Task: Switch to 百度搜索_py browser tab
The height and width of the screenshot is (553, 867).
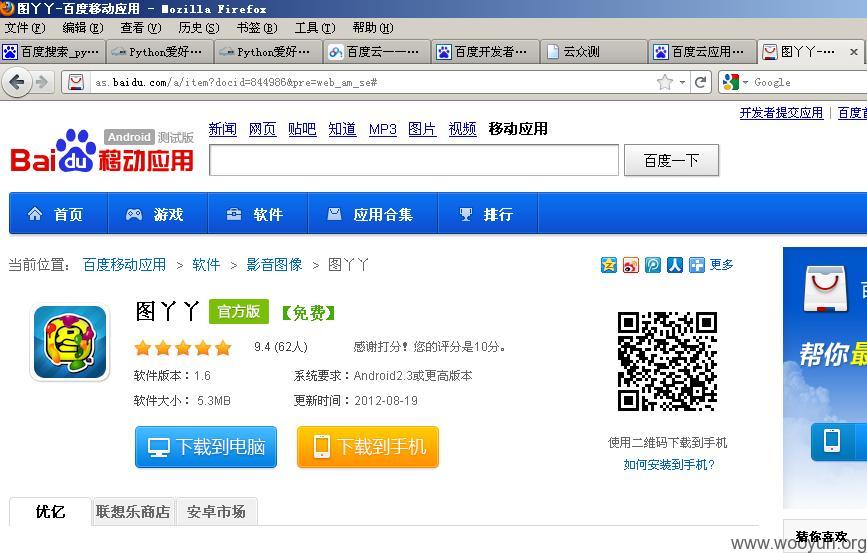Action: [x=51, y=52]
